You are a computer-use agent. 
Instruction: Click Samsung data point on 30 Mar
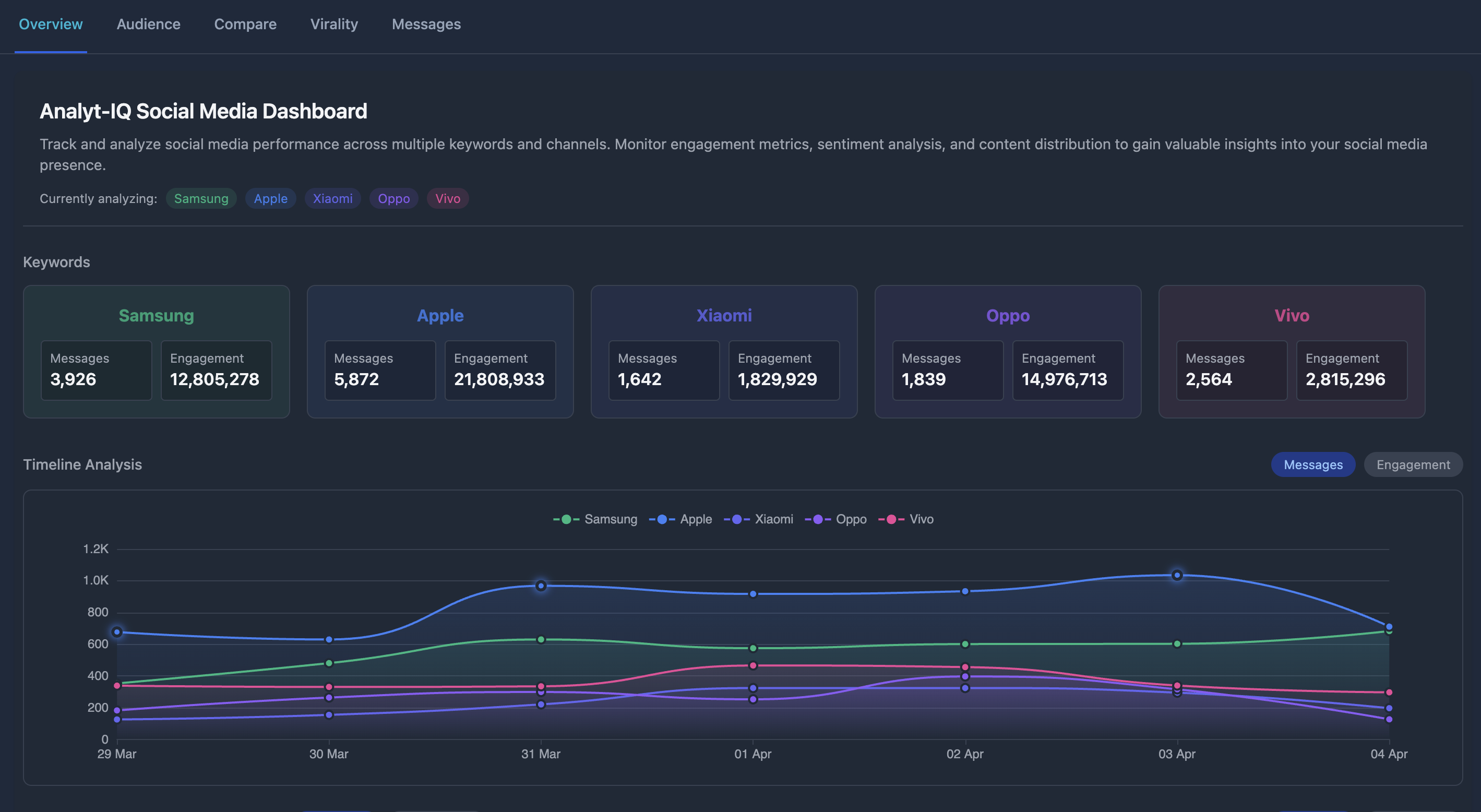click(329, 663)
